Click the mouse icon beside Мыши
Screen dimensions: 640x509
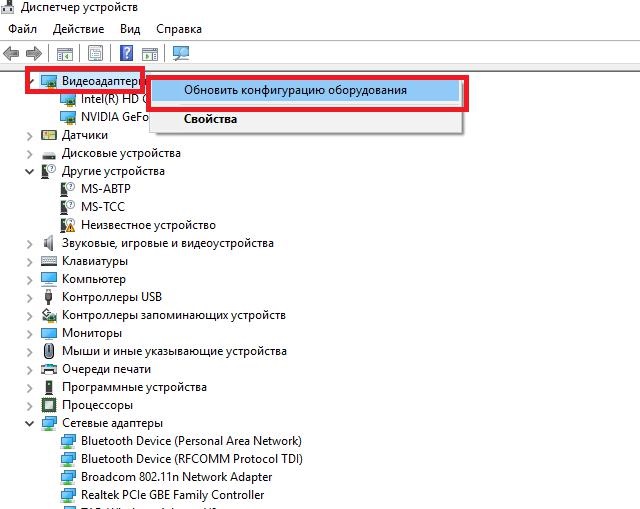[49, 351]
